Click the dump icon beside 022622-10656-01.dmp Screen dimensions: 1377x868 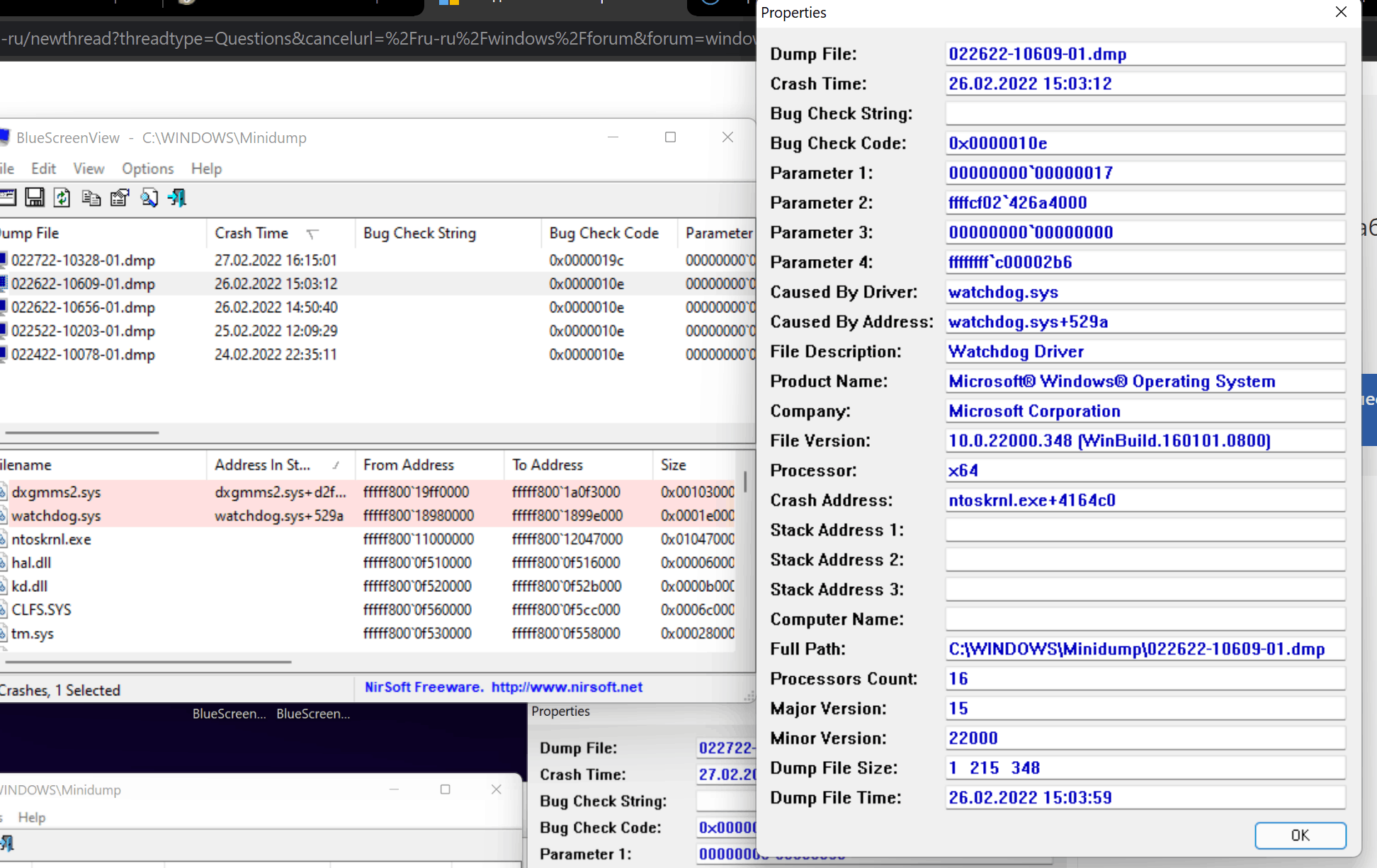coord(4,307)
